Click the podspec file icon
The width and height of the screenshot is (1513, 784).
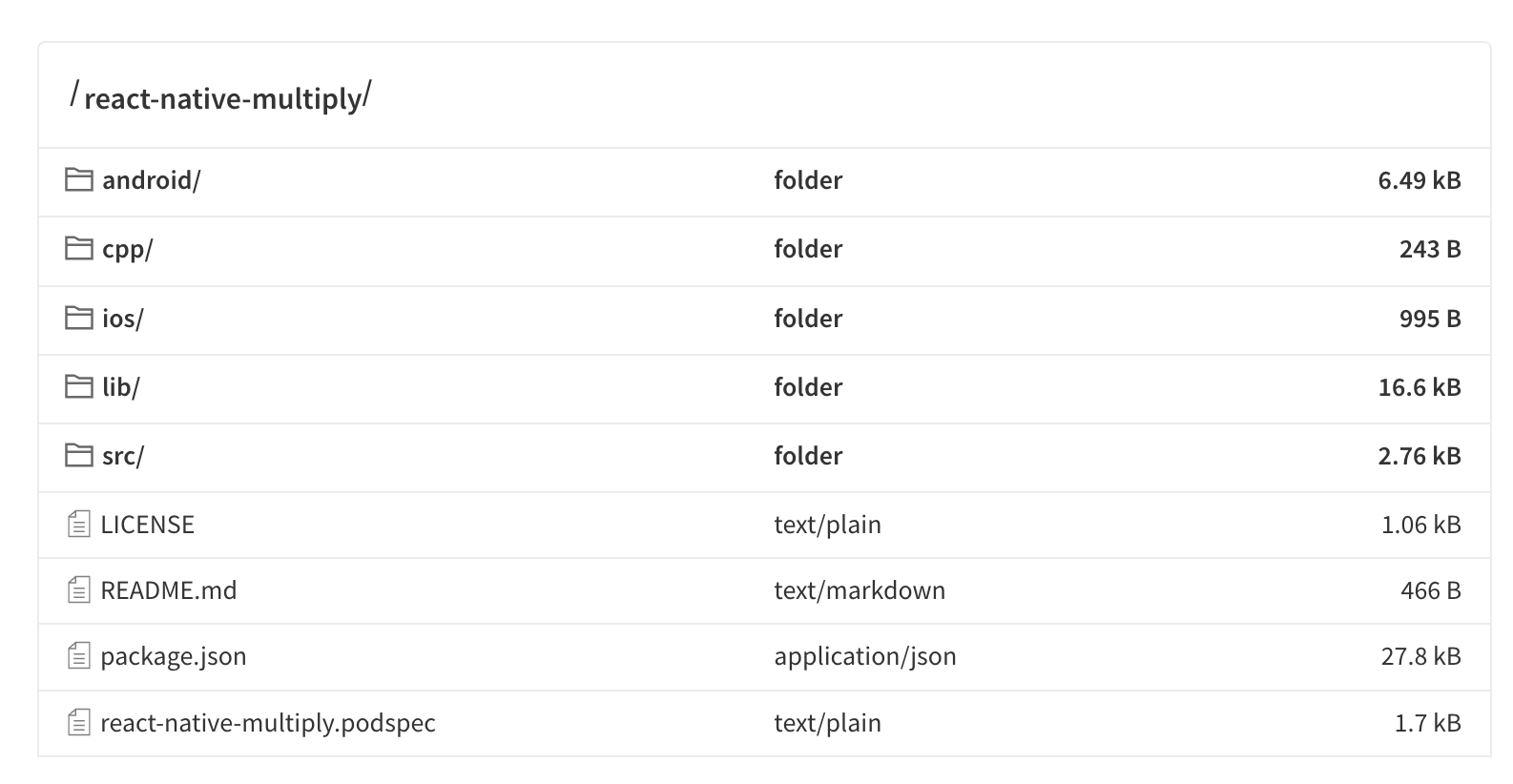[x=79, y=723]
